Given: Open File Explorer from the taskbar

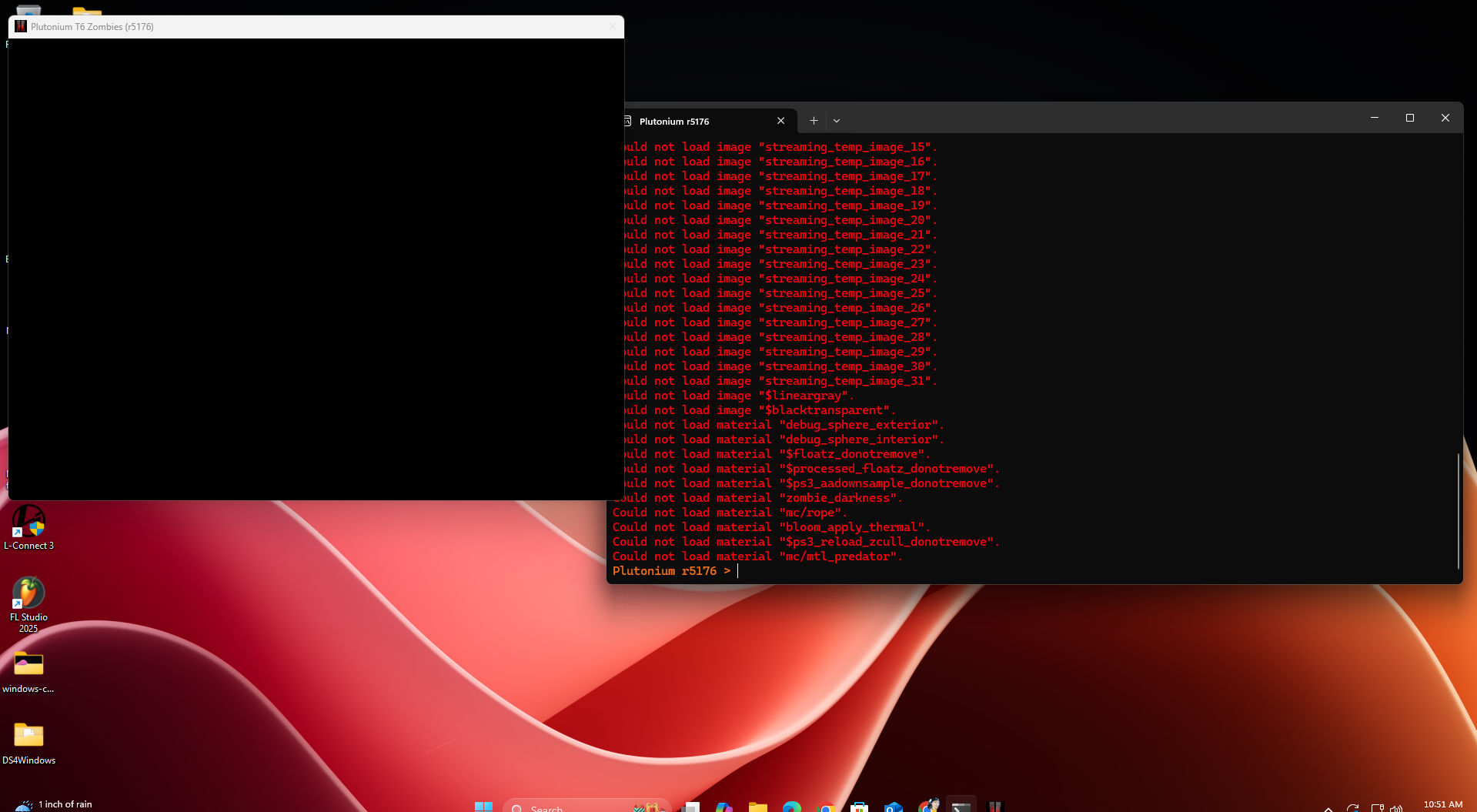Looking at the screenshot, I should pyautogui.click(x=758, y=807).
